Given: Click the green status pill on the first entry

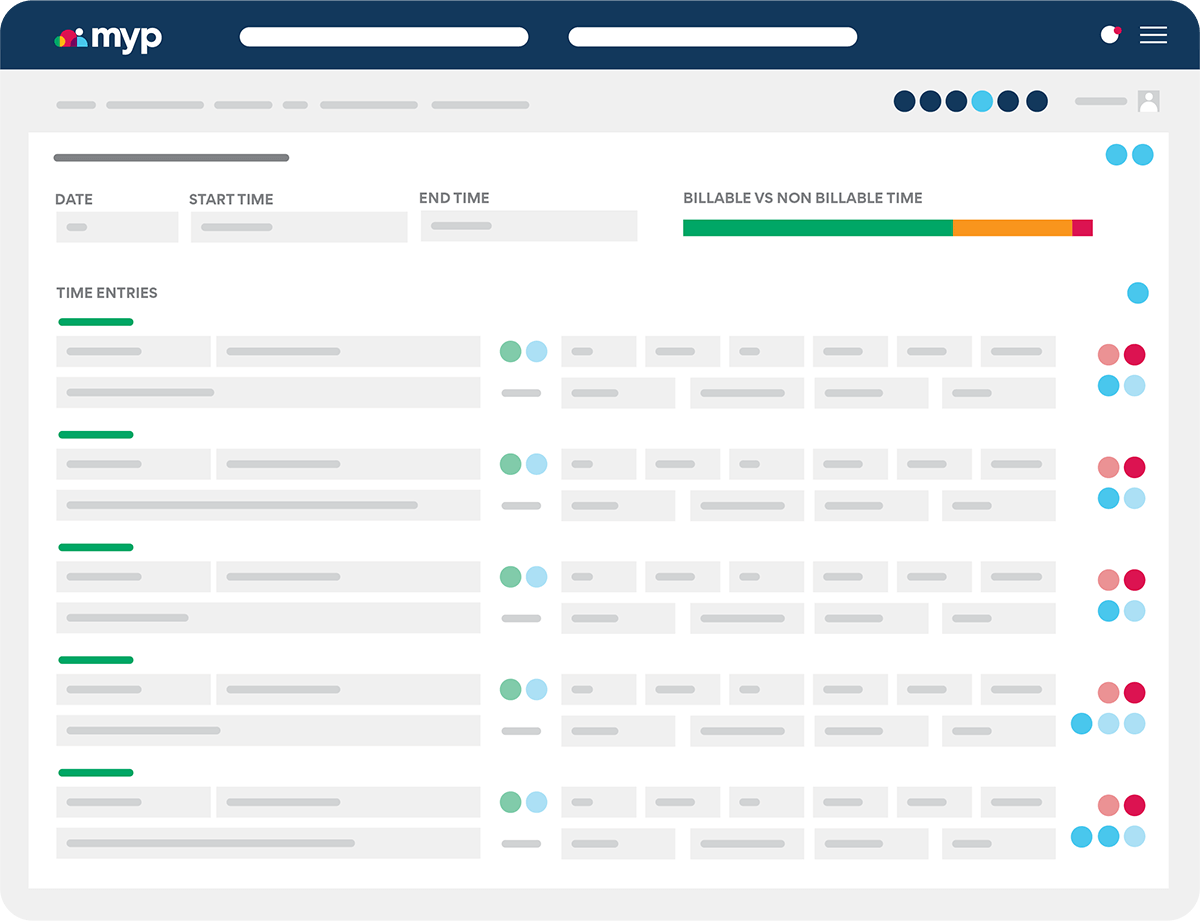Looking at the screenshot, I should pos(96,321).
